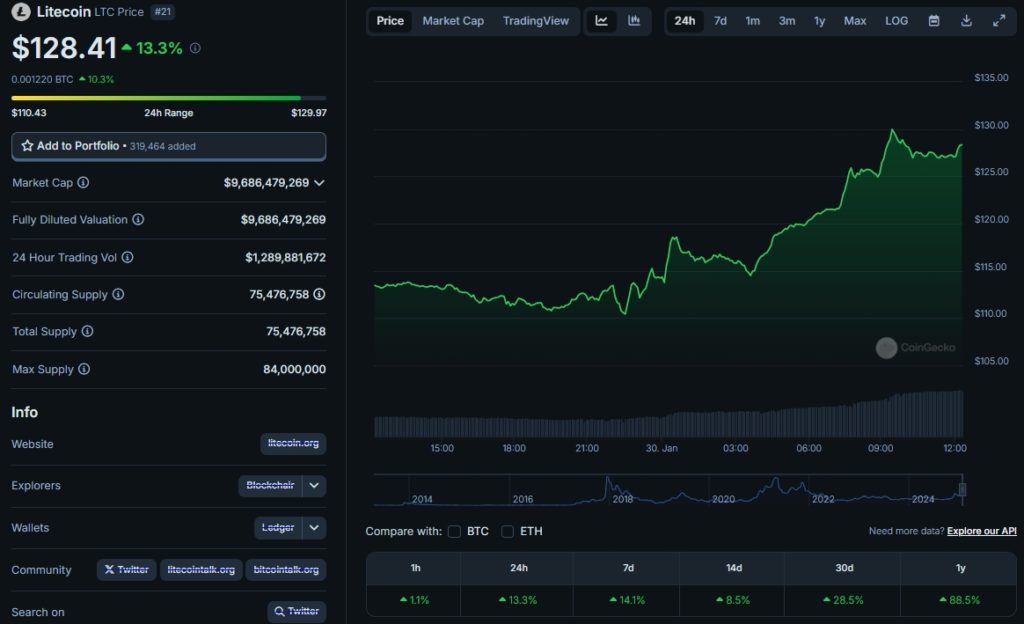Open the date range calendar icon
The image size is (1024, 624).
click(934, 20)
